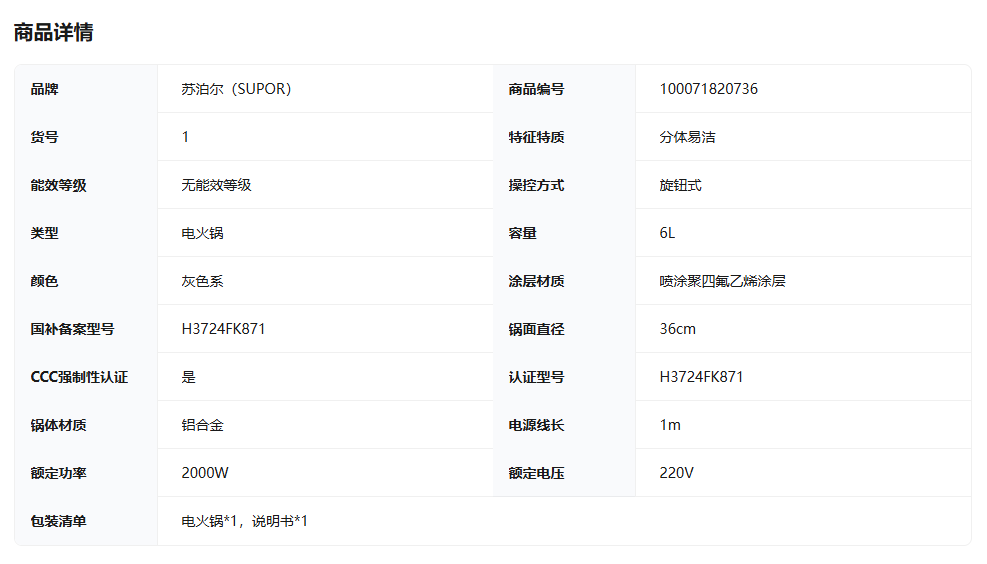Screen dimensions: 987x564
Task: Click the control method value 旋钮式
Action: coord(680,185)
